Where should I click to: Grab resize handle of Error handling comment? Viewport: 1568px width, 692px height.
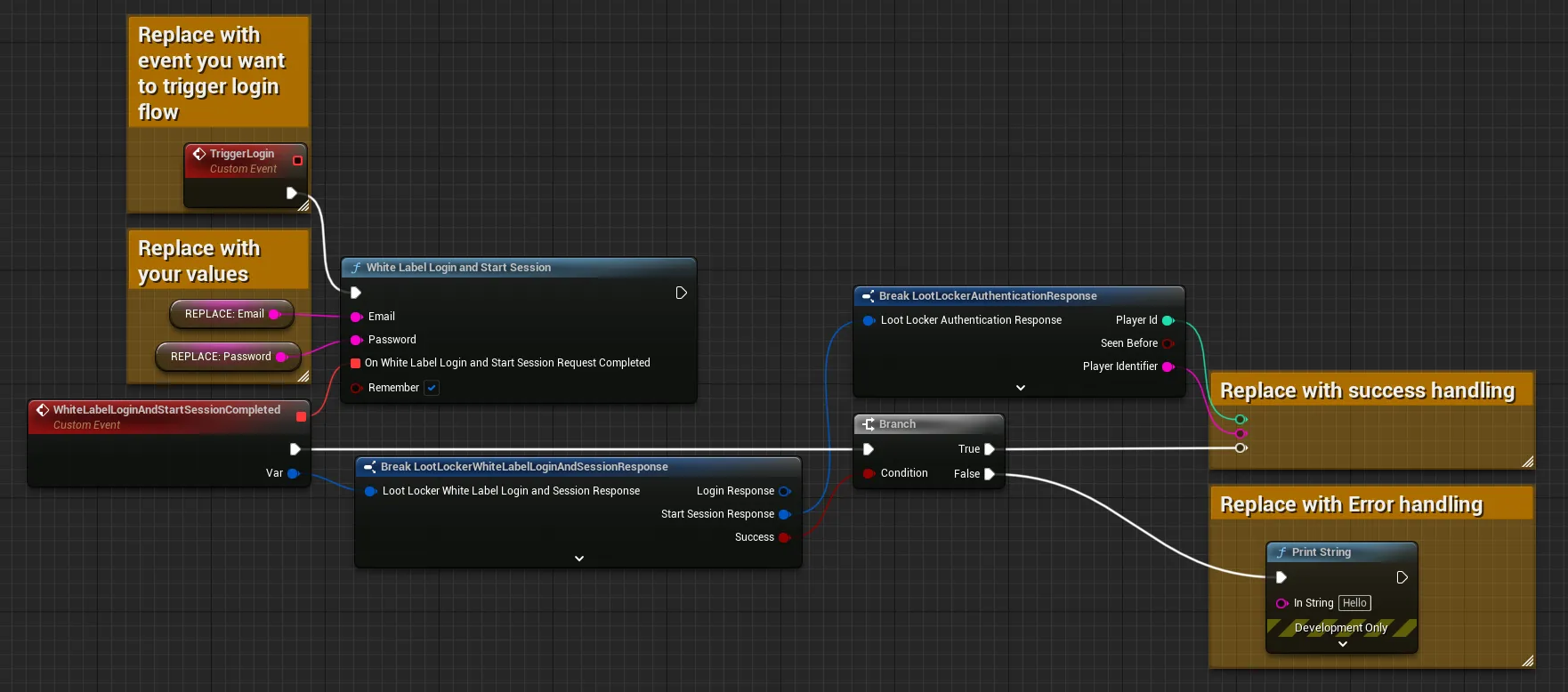(x=1527, y=661)
